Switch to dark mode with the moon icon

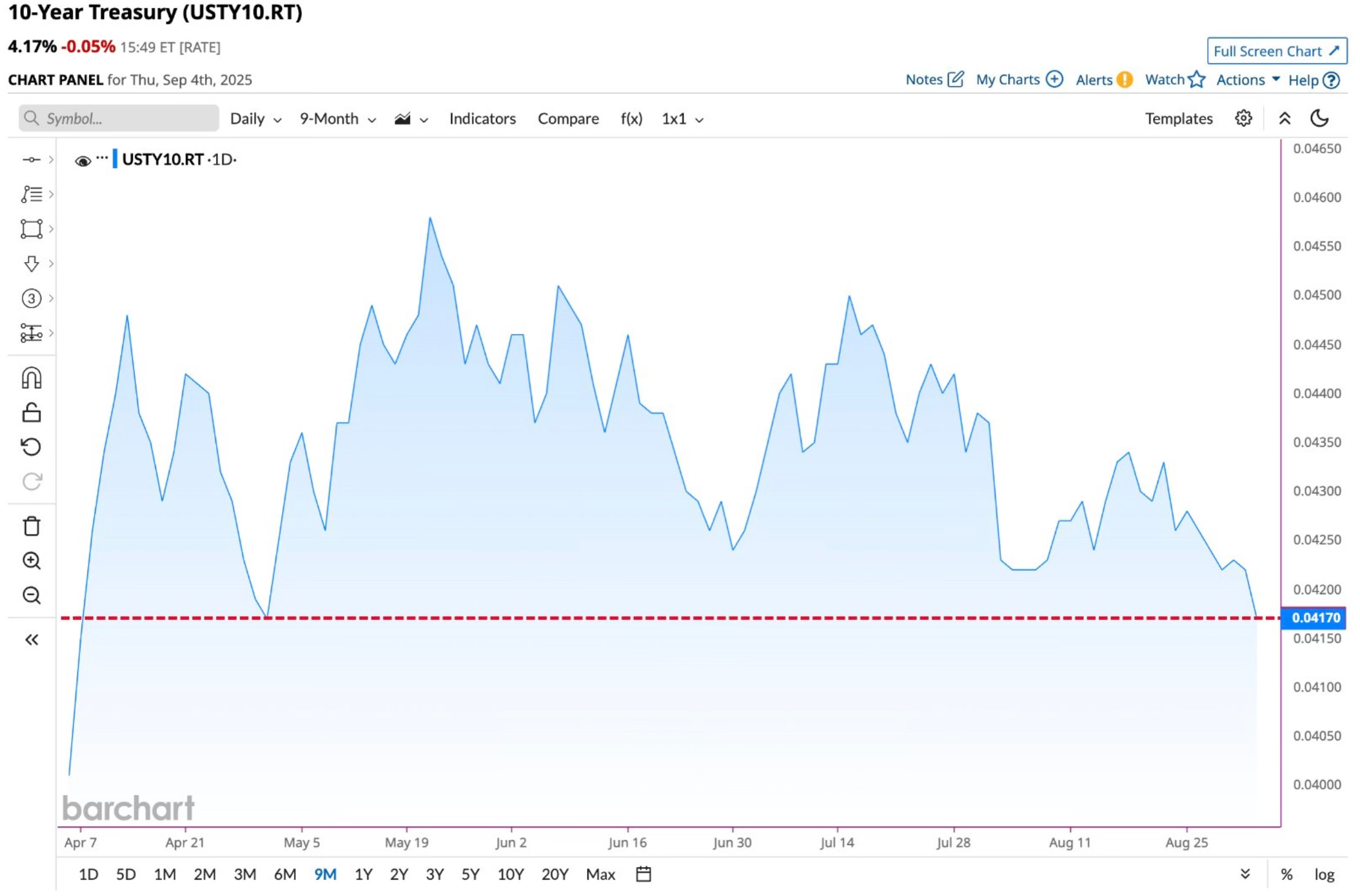1319,118
